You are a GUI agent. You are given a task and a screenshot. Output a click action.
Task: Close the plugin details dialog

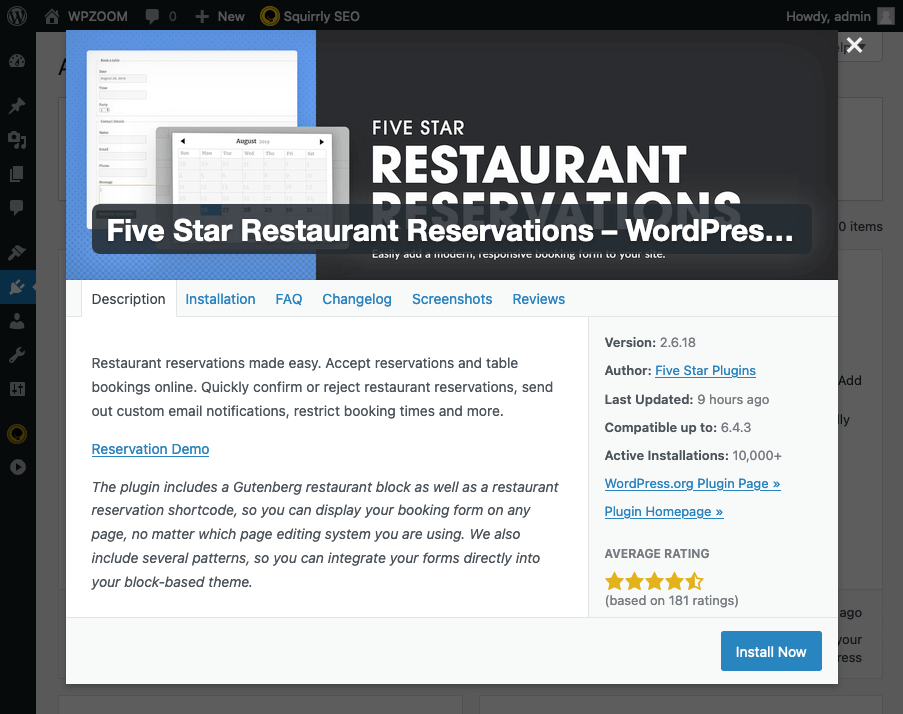(855, 45)
